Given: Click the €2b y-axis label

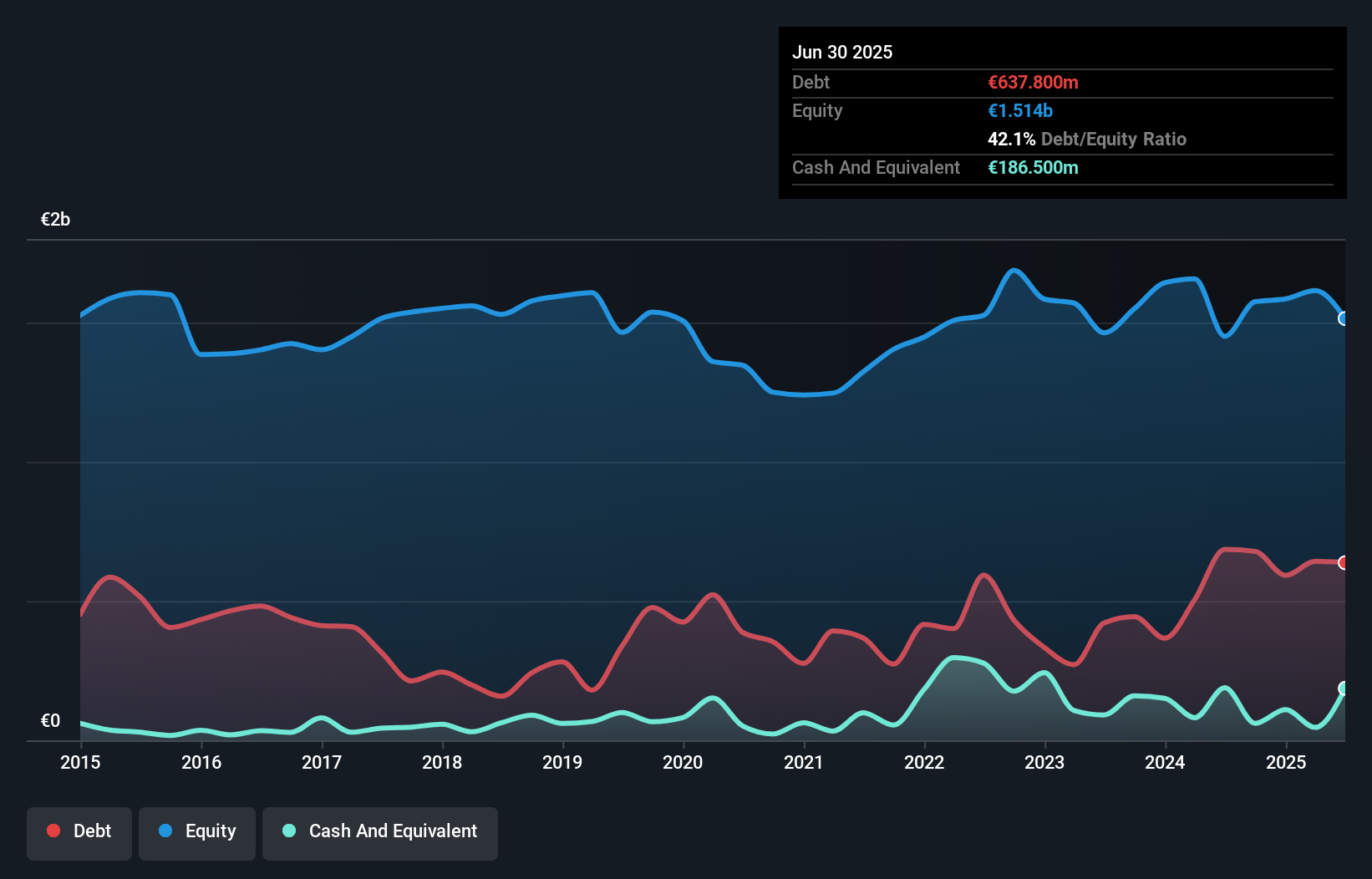Looking at the screenshot, I should coord(55,220).
